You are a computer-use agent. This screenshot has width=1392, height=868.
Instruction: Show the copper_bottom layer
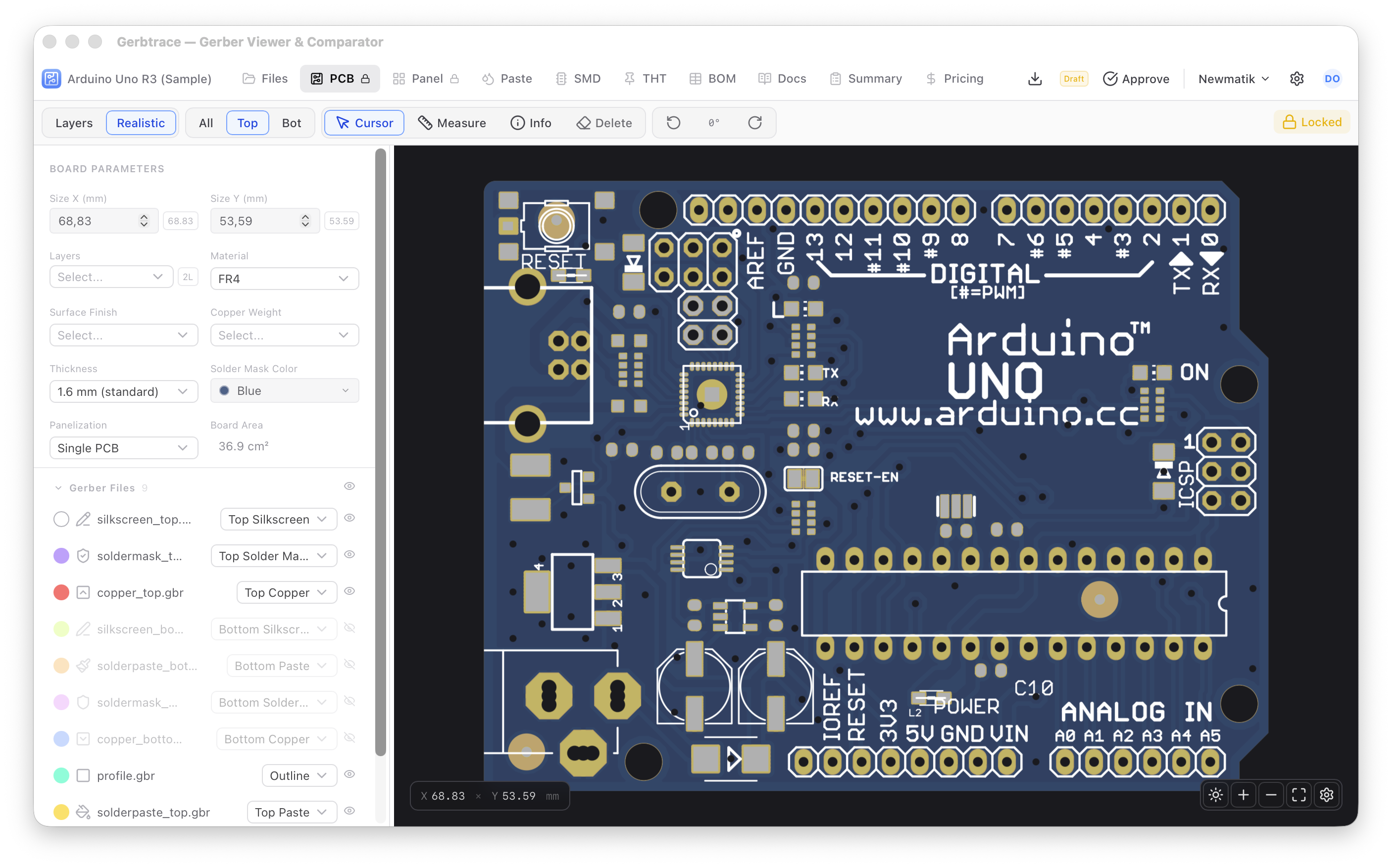349,738
